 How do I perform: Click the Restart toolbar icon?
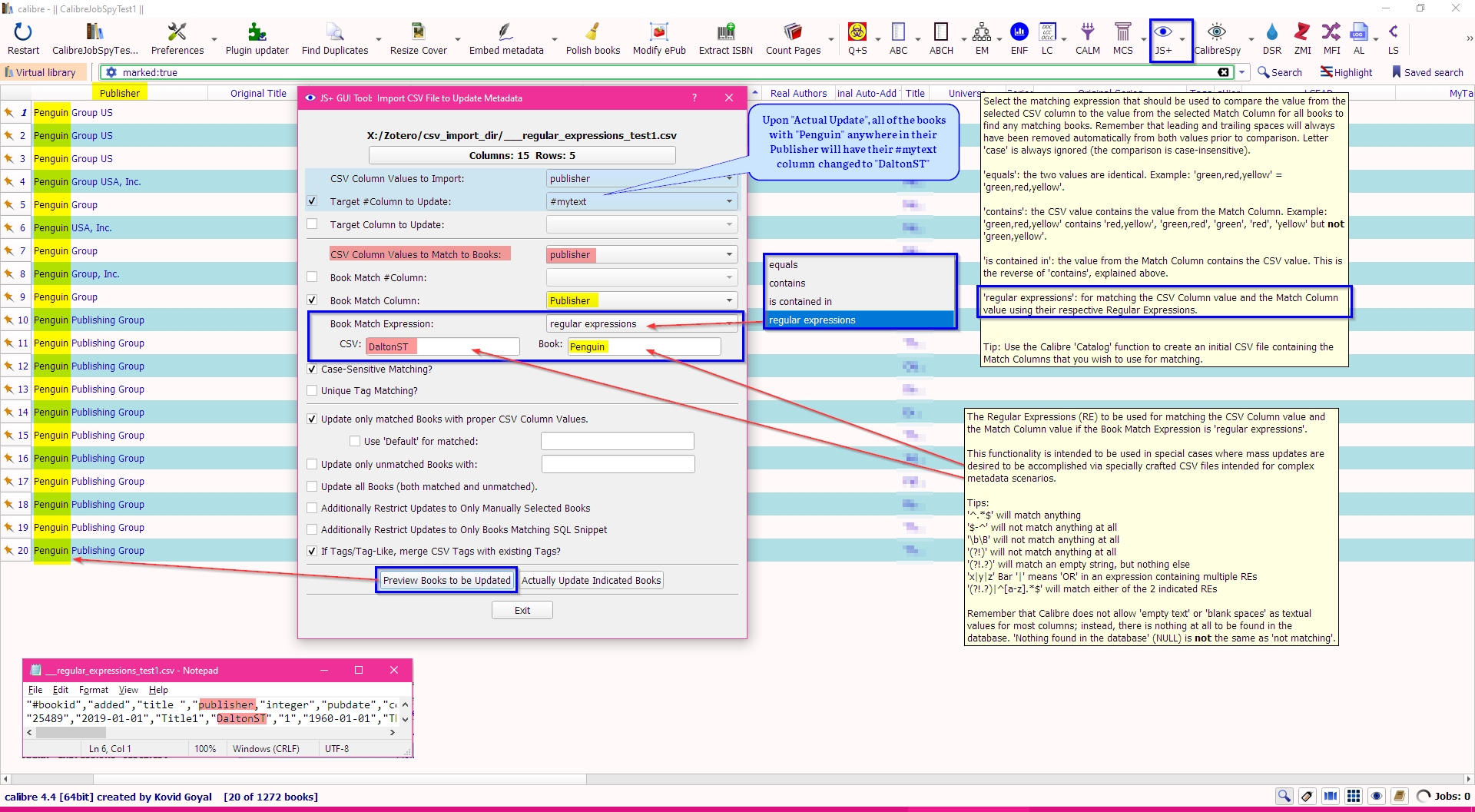tap(23, 39)
